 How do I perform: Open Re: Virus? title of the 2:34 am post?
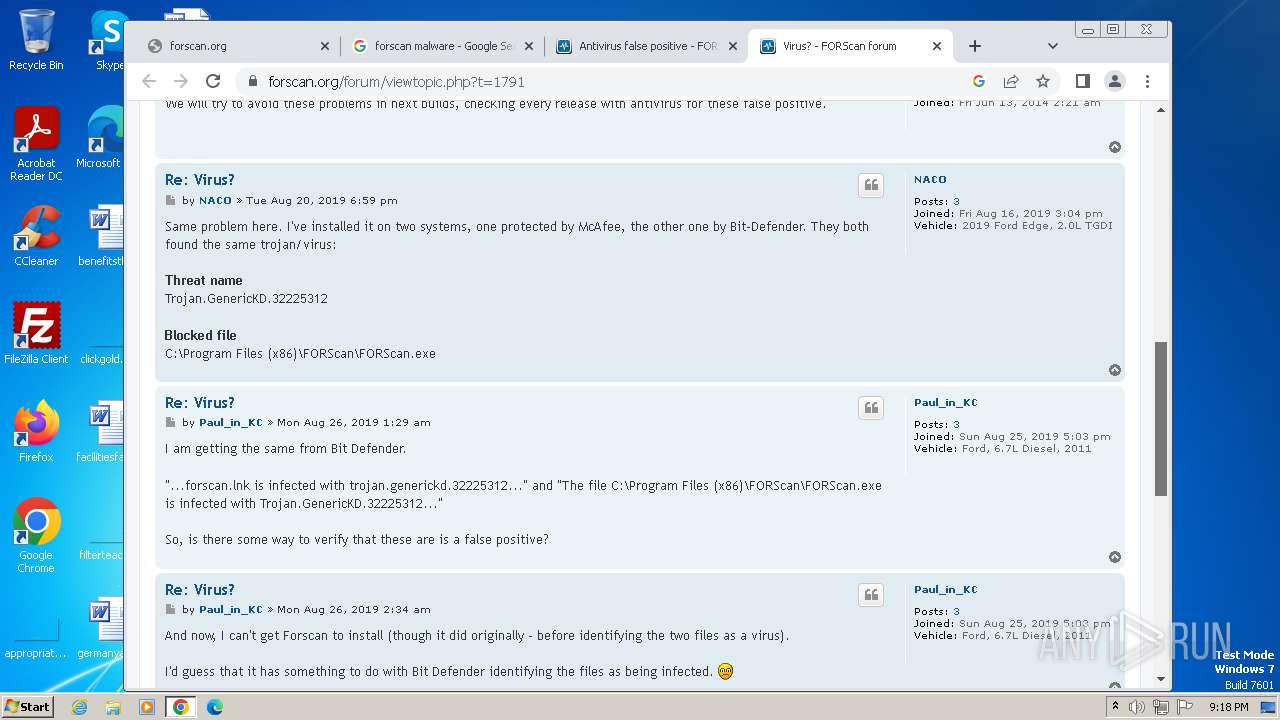[200, 590]
